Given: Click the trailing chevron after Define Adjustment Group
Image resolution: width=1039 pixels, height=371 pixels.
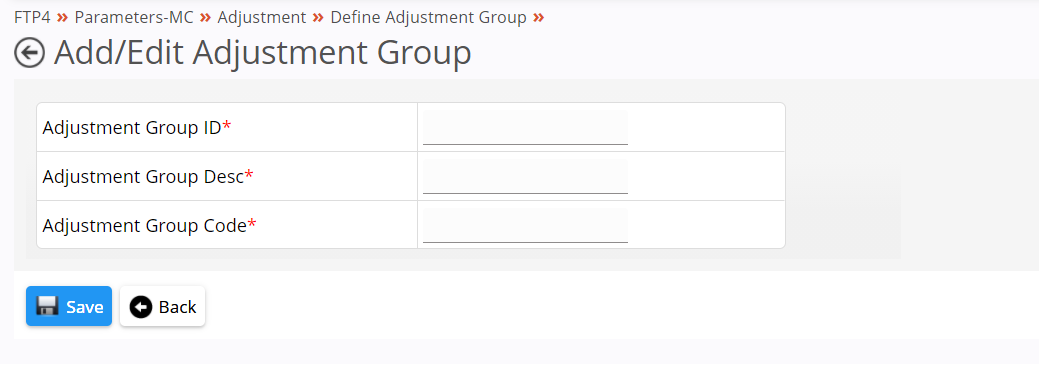Looking at the screenshot, I should (x=539, y=17).
